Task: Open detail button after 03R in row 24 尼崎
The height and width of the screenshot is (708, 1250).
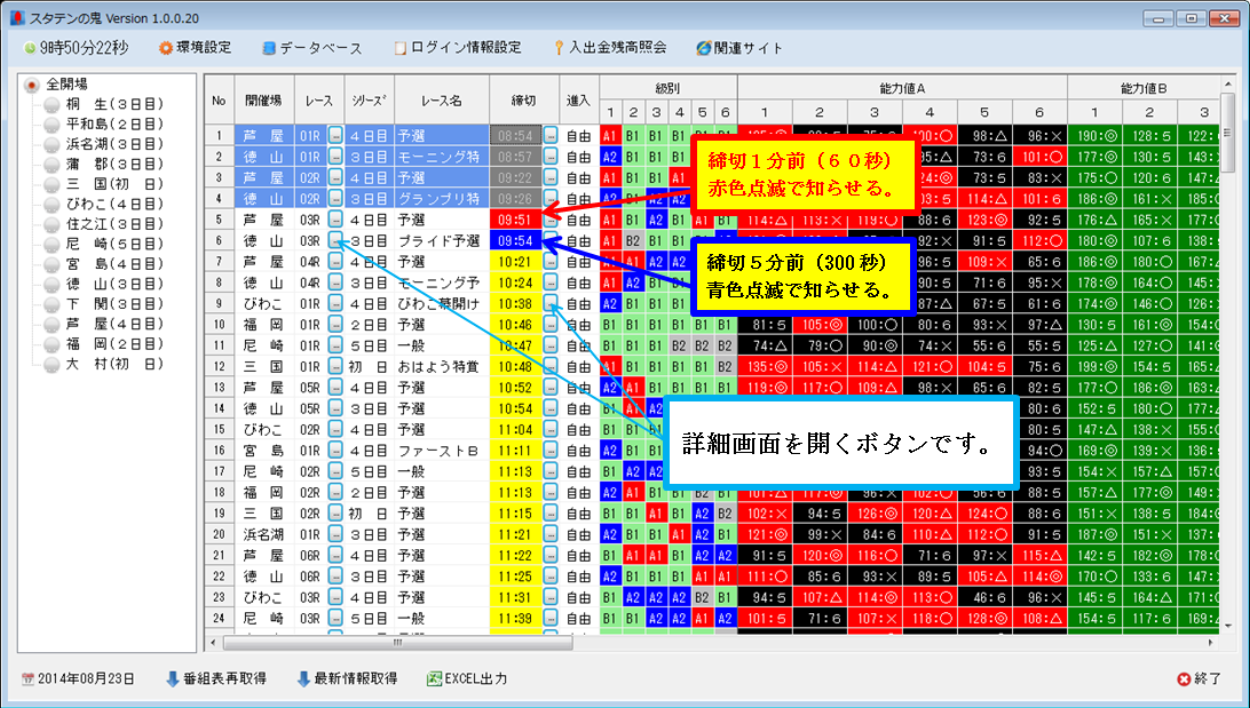Action: click(336, 618)
